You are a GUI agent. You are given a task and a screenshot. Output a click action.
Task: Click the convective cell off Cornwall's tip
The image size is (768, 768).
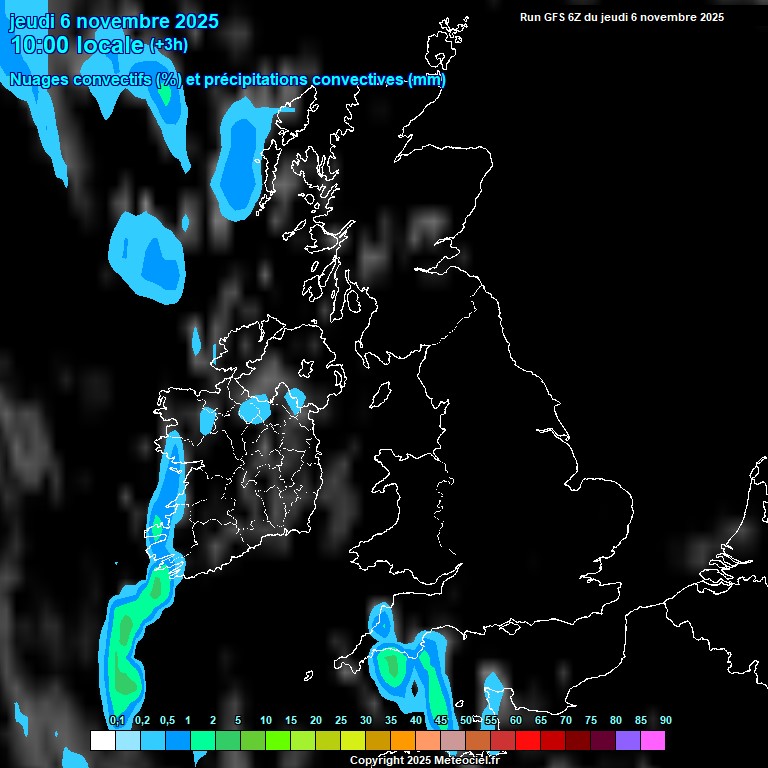click(390, 665)
